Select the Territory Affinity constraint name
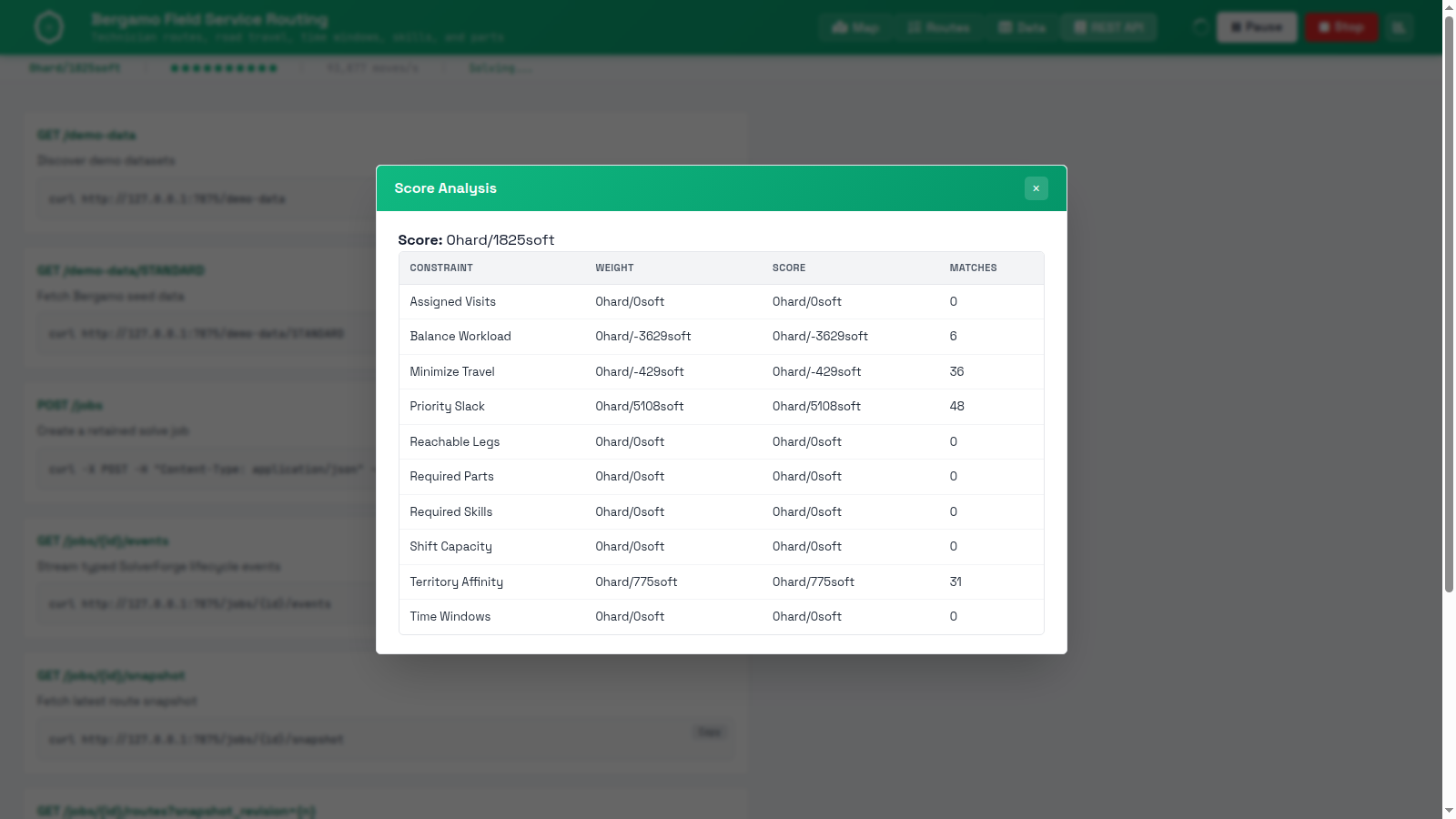 pos(456,581)
